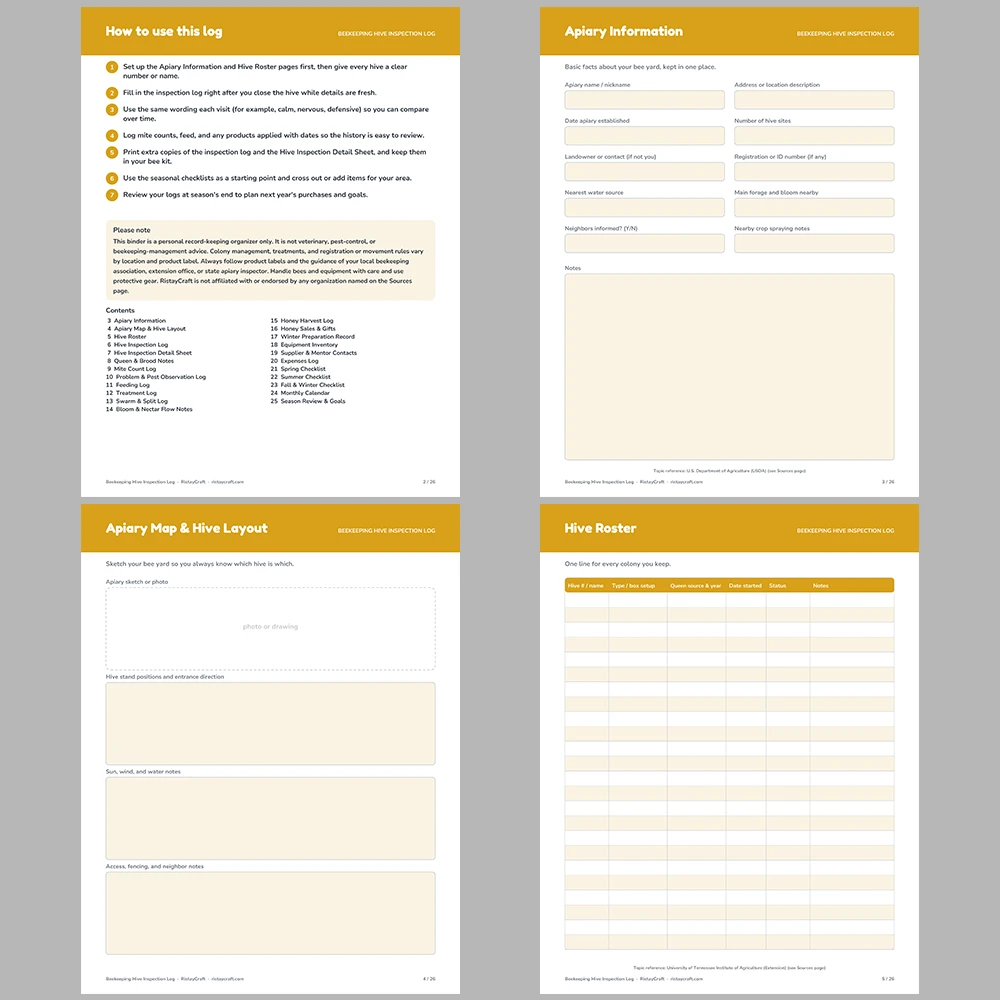The width and height of the screenshot is (1000, 1000).
Task: Select contents entry '19 Supplier & Mentor Contacts'
Action: (x=314, y=353)
